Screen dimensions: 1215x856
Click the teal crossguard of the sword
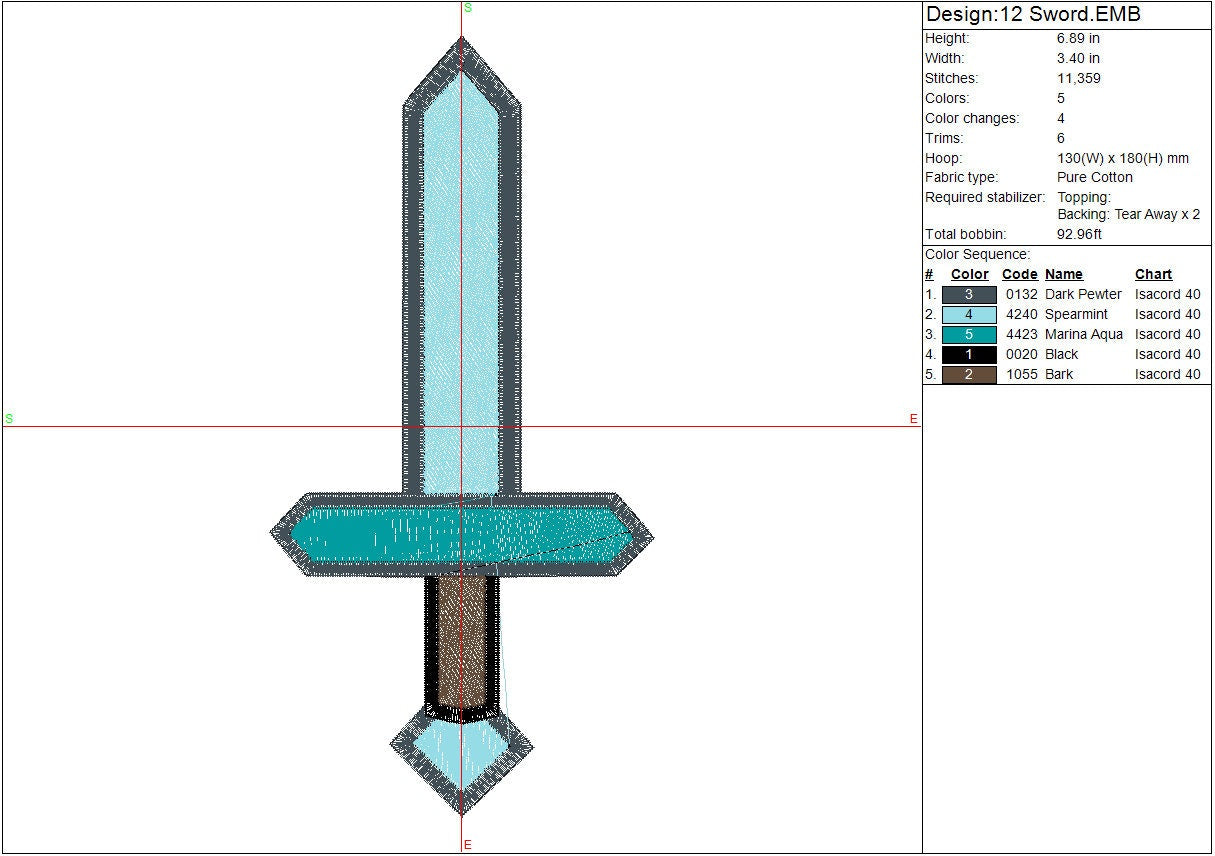click(380, 535)
